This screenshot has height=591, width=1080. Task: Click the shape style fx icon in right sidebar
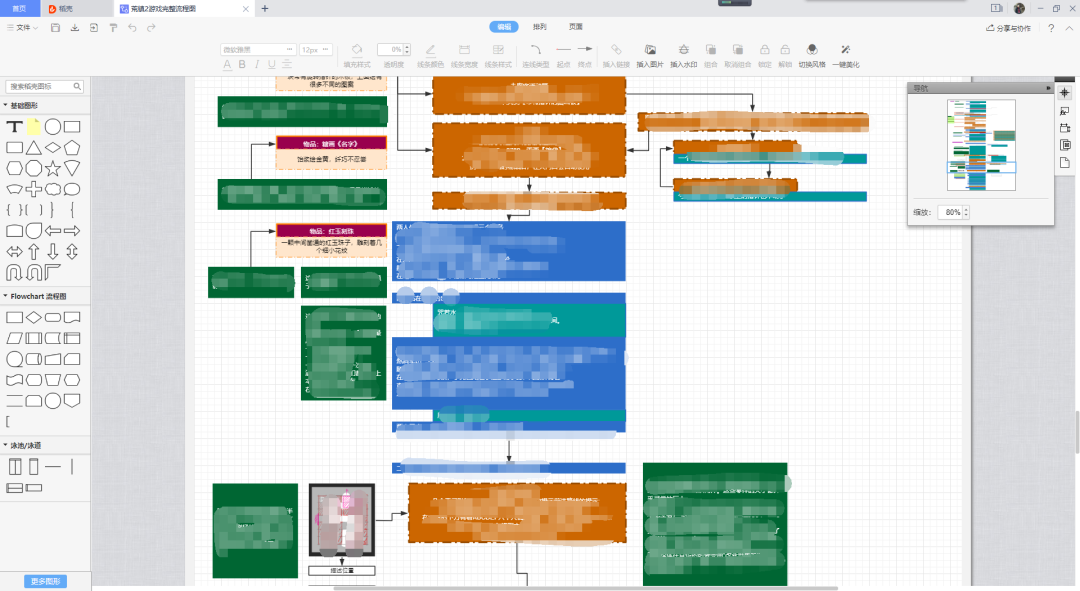1065,110
